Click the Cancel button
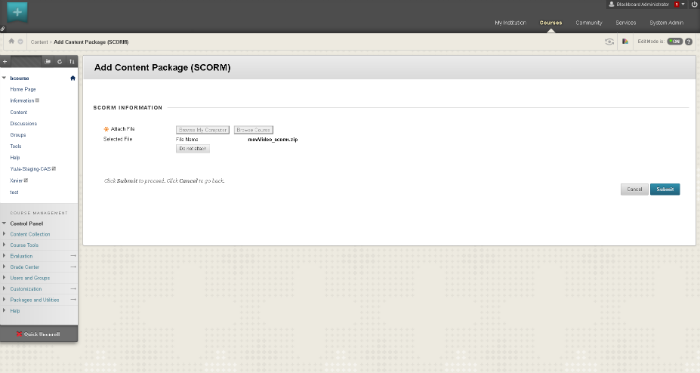 (634, 189)
